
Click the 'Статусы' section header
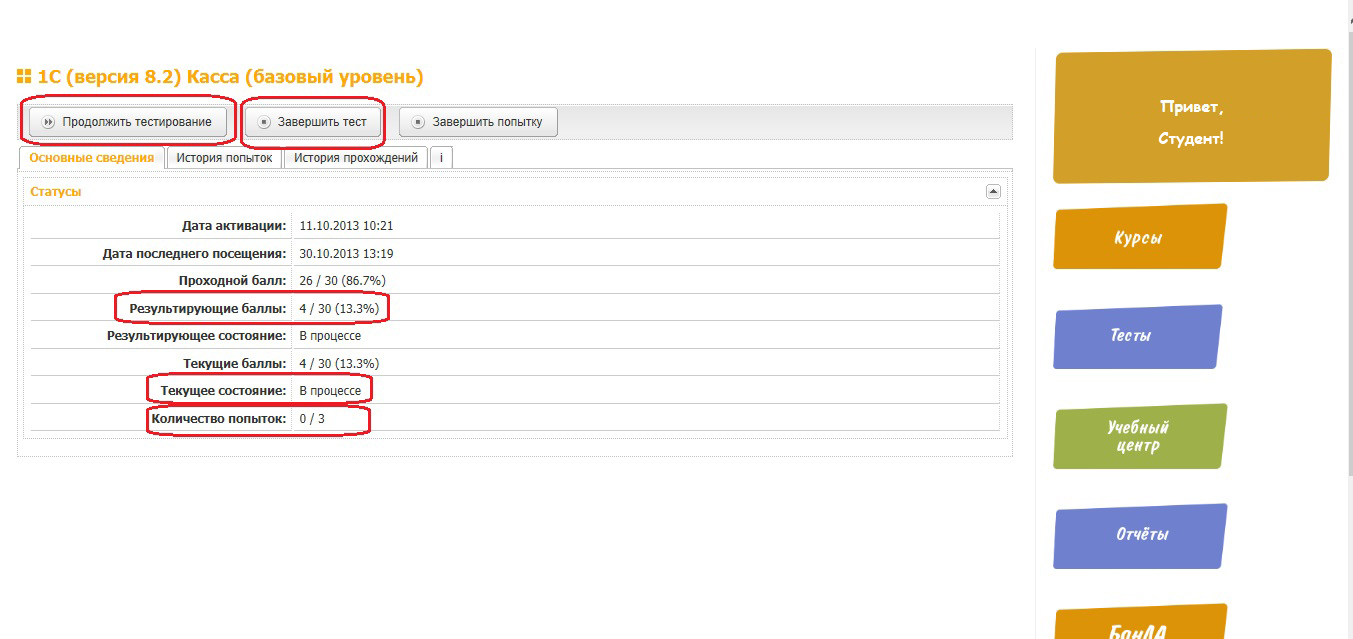(x=56, y=191)
